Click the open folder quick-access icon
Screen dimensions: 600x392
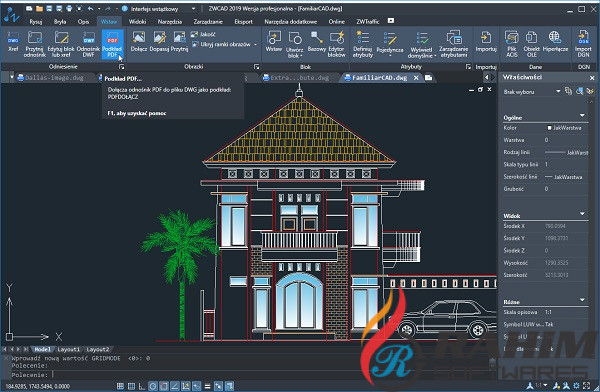[39, 8]
